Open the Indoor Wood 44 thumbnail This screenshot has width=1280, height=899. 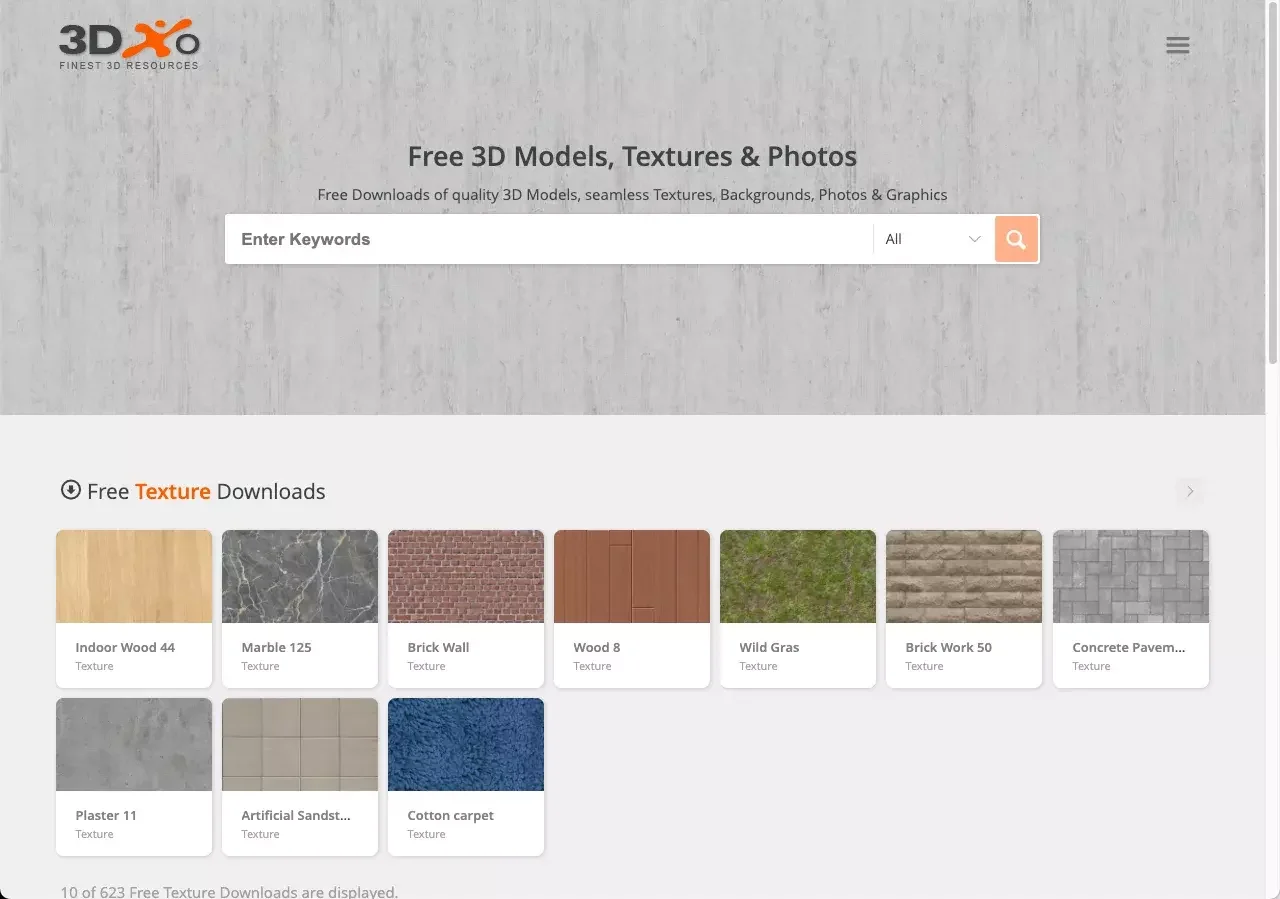(134, 576)
